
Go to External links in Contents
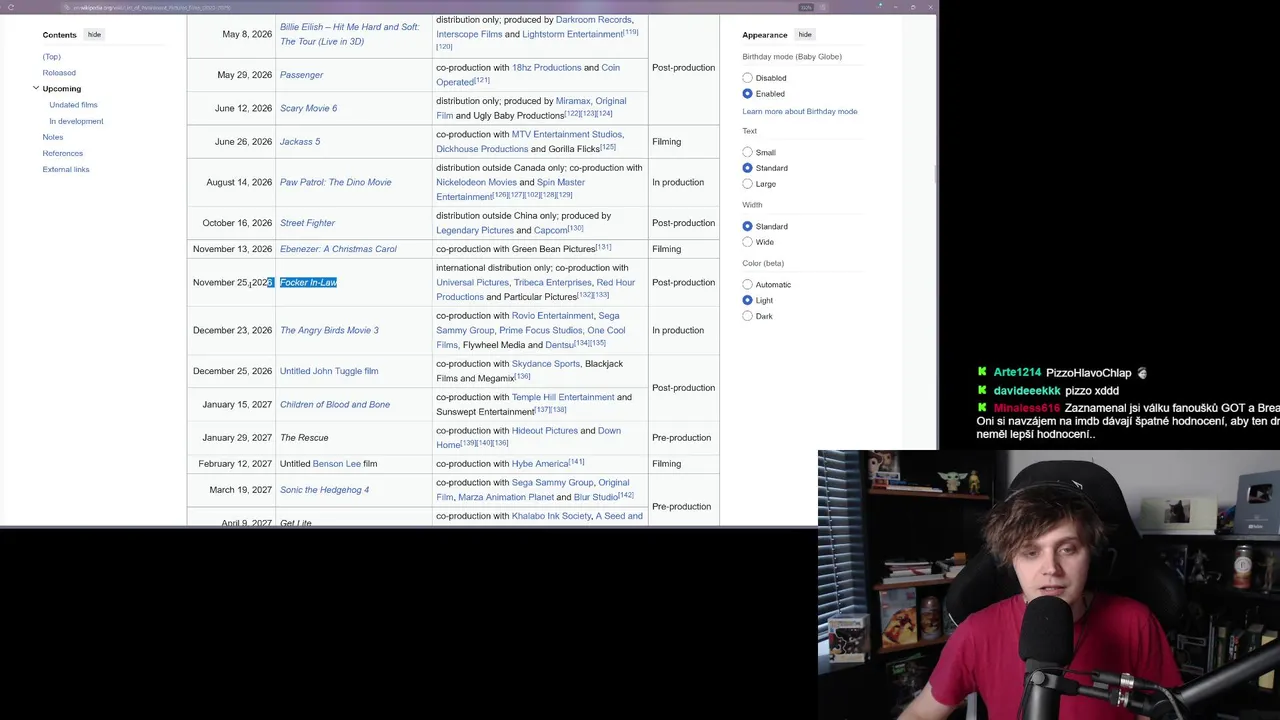pyautogui.click(x=66, y=169)
